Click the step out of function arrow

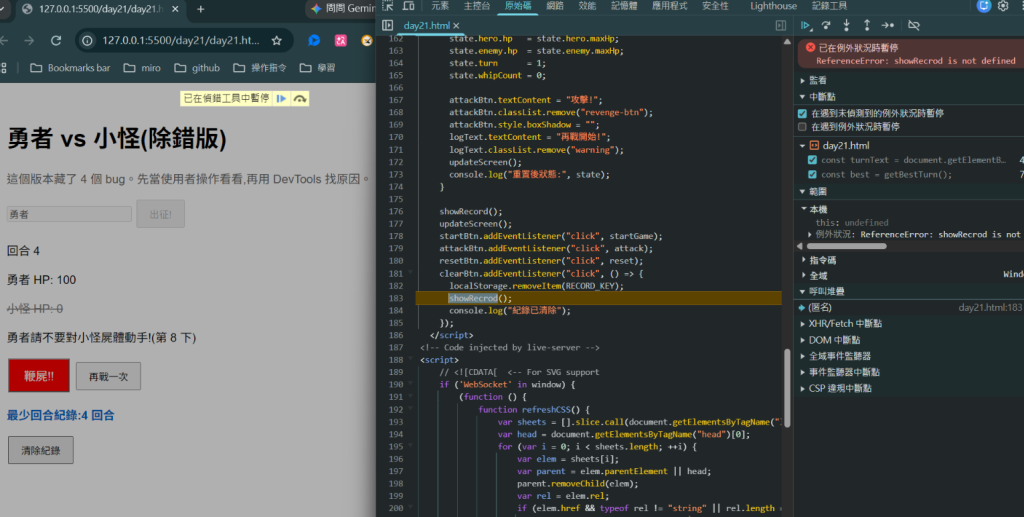(x=867, y=25)
